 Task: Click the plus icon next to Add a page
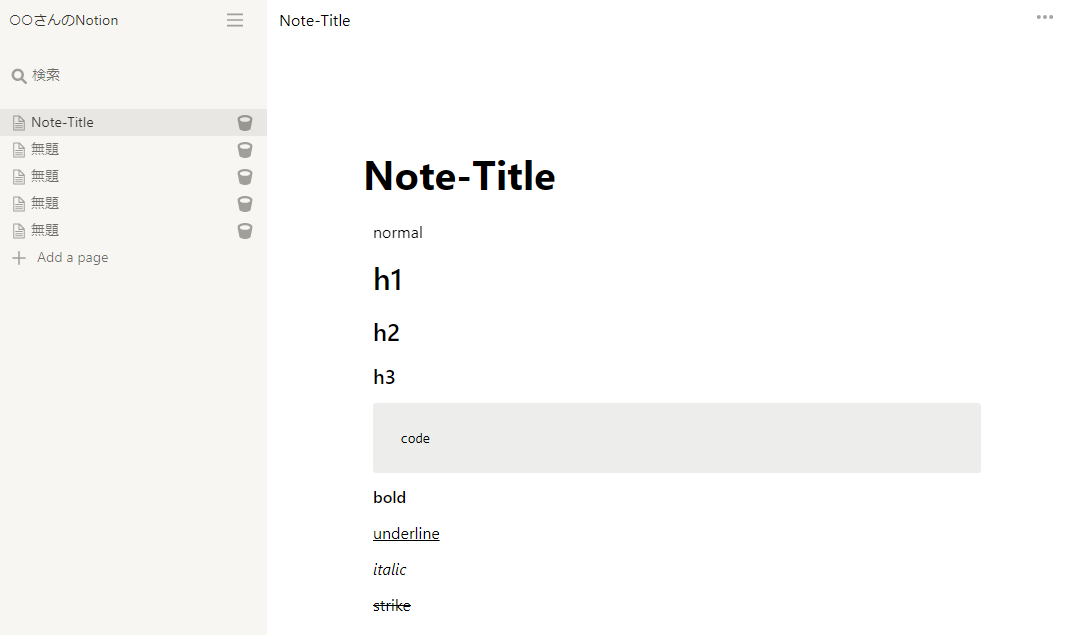coord(20,257)
